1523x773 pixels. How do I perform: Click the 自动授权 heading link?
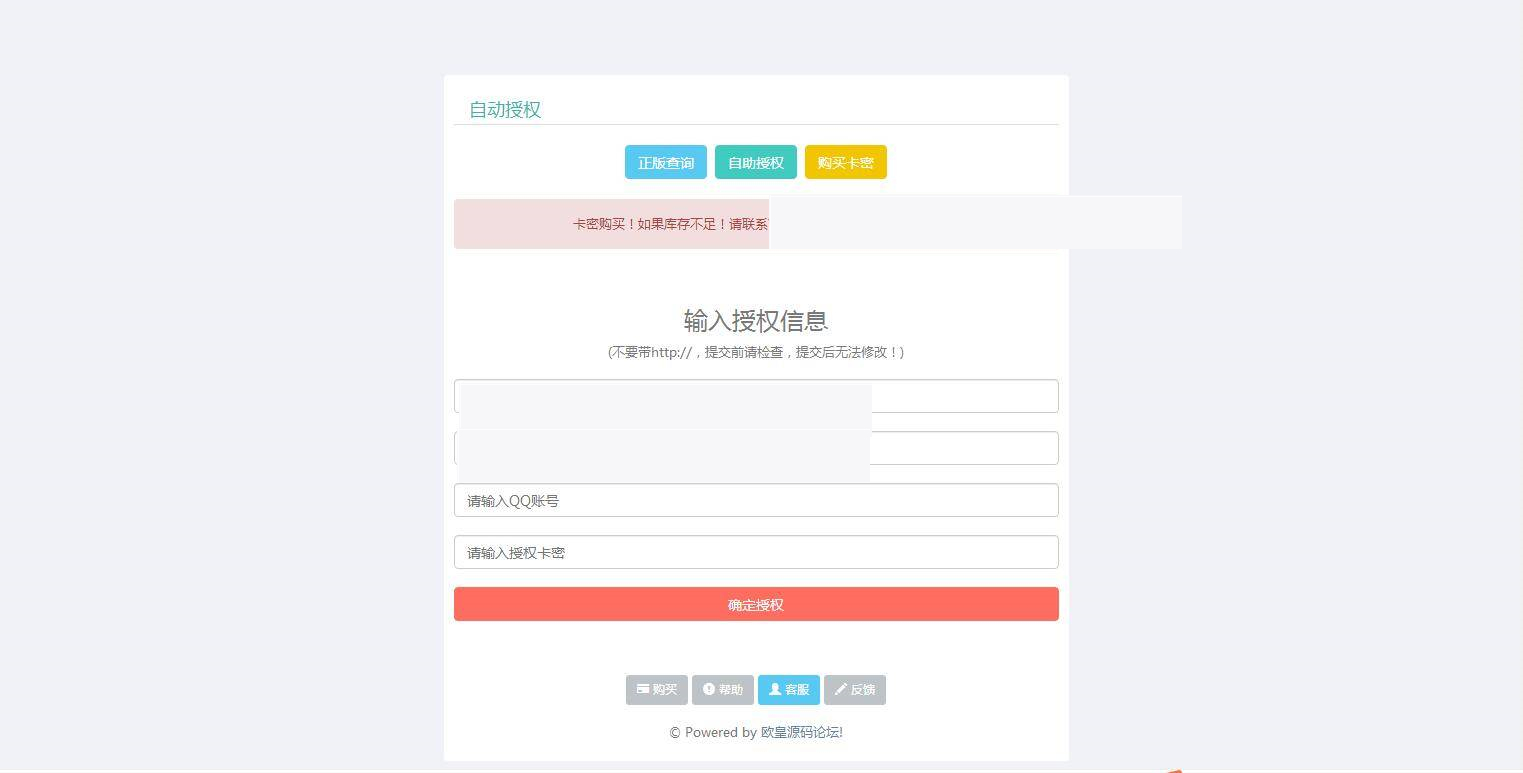(504, 110)
